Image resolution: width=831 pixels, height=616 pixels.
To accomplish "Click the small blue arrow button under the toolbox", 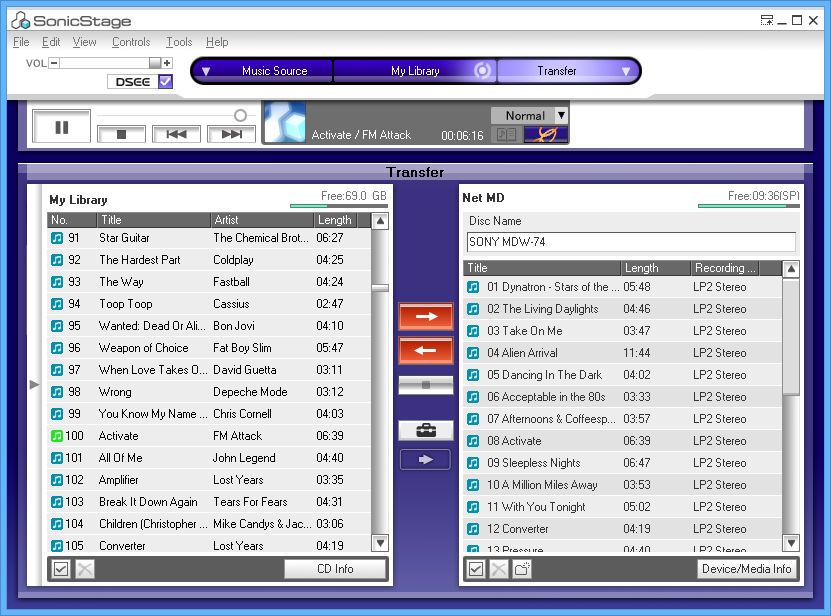I will click(x=426, y=460).
